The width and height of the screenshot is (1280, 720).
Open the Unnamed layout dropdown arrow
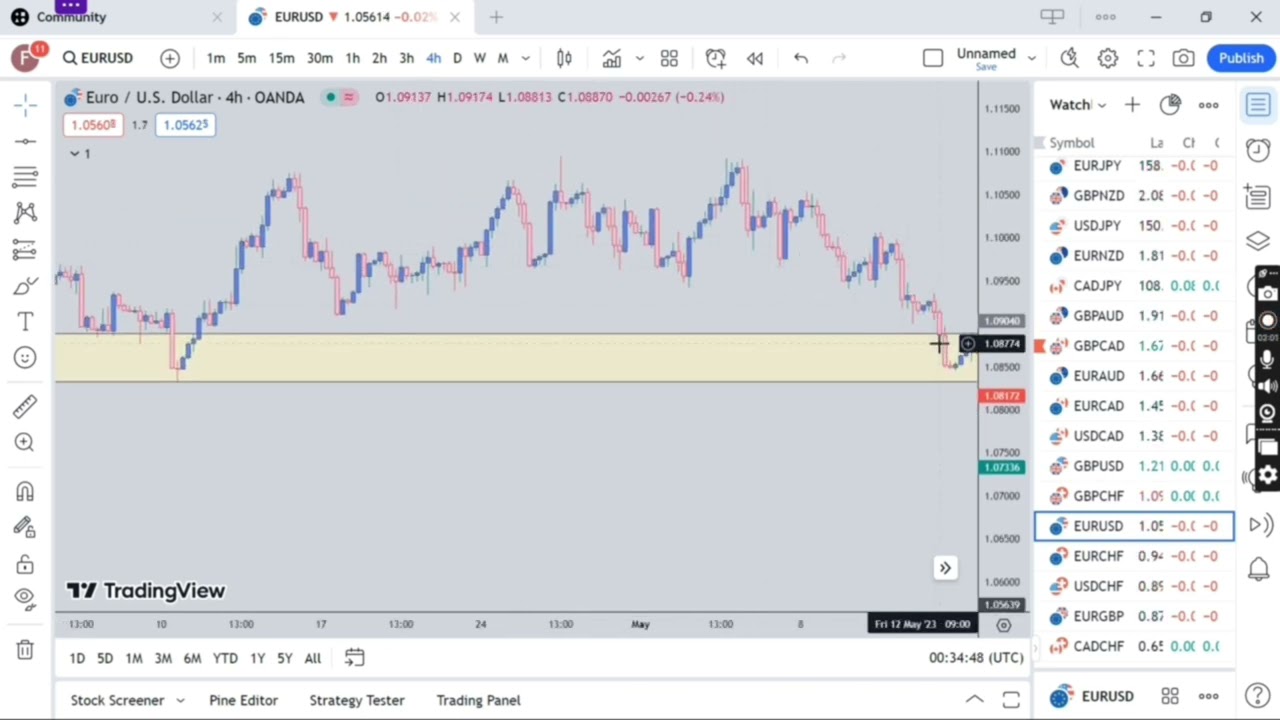click(1031, 58)
